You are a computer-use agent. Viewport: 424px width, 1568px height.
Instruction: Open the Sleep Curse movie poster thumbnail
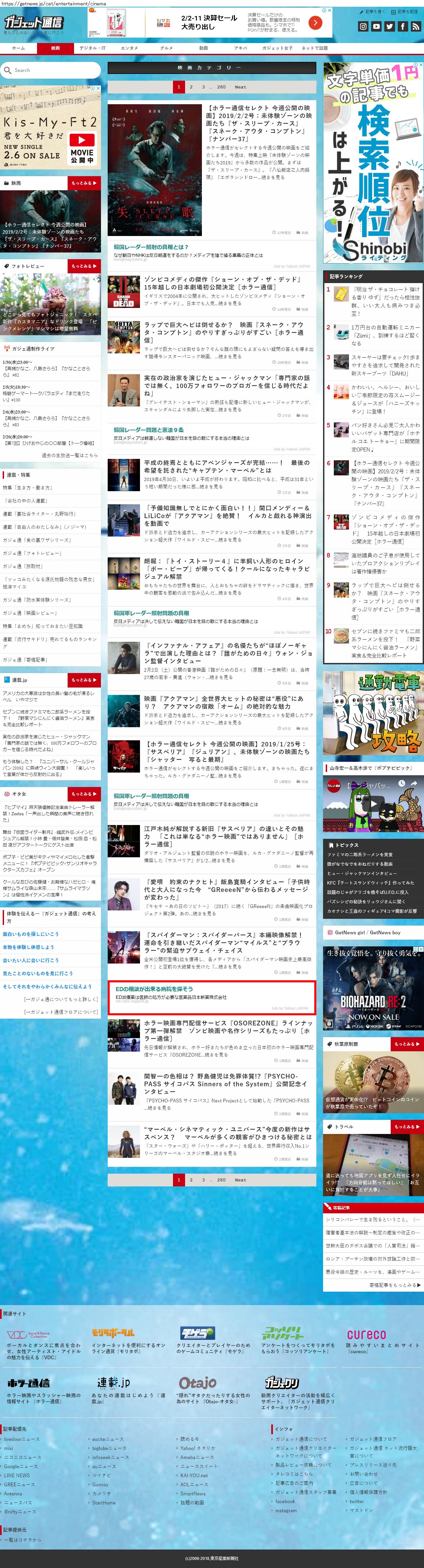pyautogui.click(x=154, y=169)
